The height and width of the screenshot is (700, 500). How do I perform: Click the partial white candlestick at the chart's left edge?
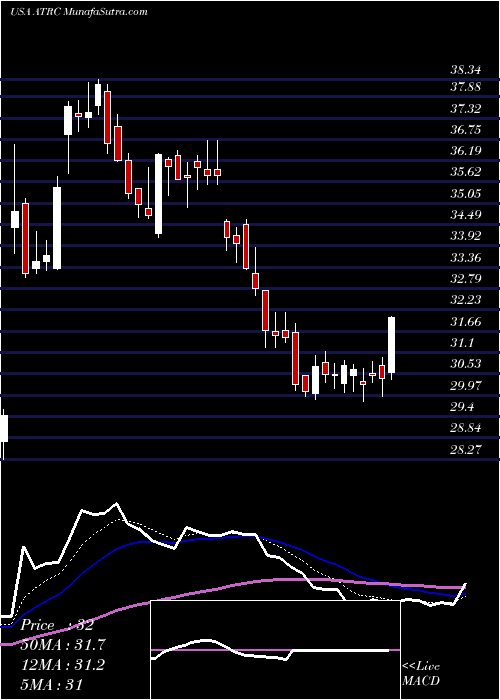(4, 429)
